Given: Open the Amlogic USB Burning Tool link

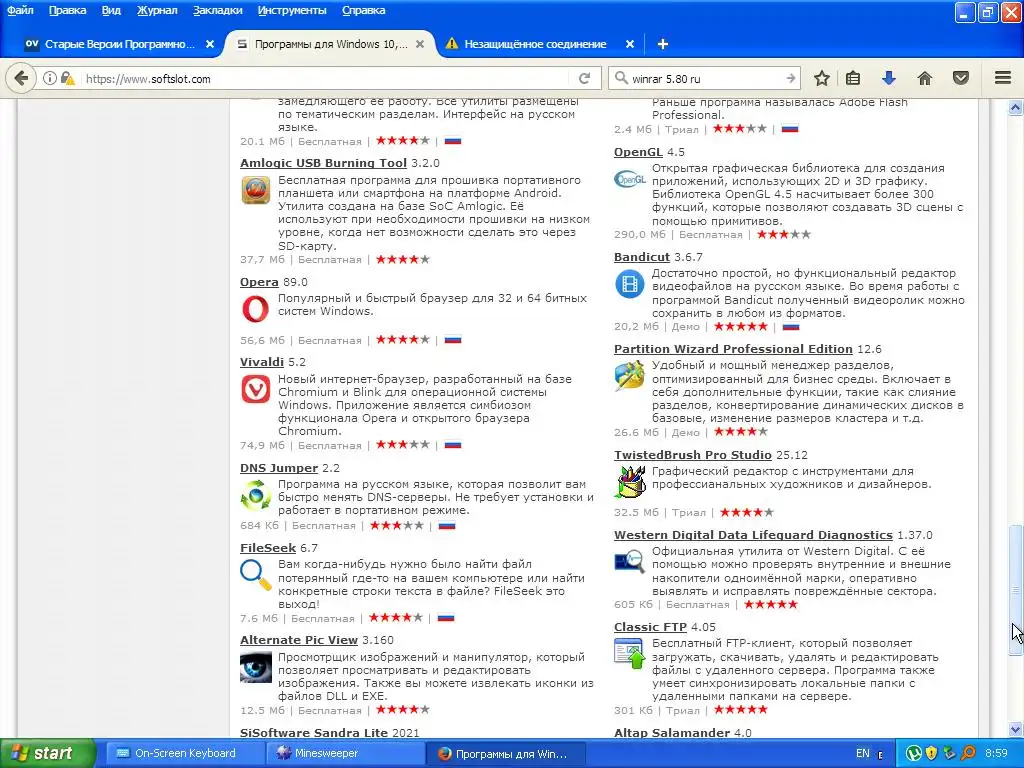Looking at the screenshot, I should [x=323, y=163].
